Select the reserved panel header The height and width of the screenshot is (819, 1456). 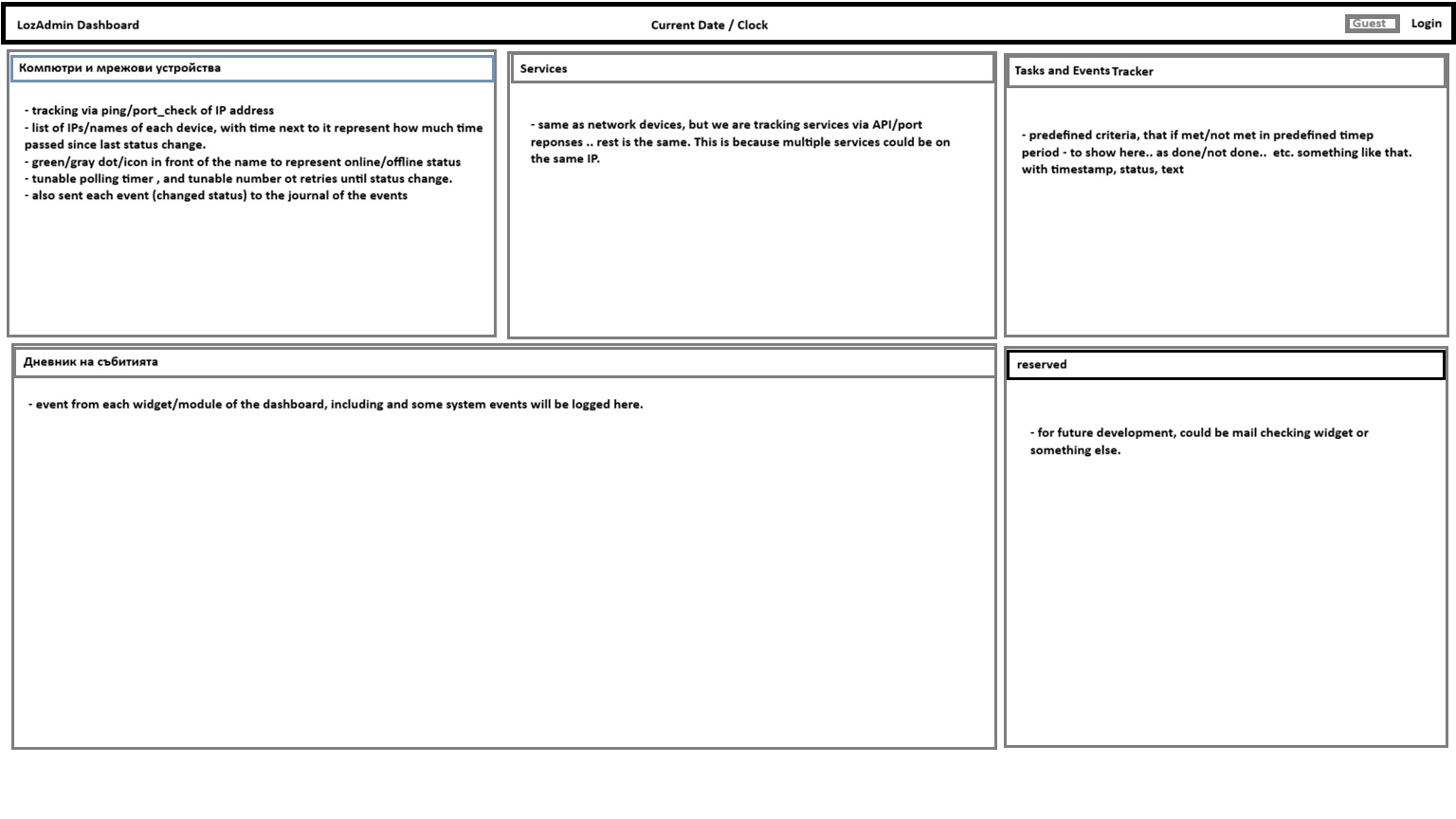pos(1226,365)
